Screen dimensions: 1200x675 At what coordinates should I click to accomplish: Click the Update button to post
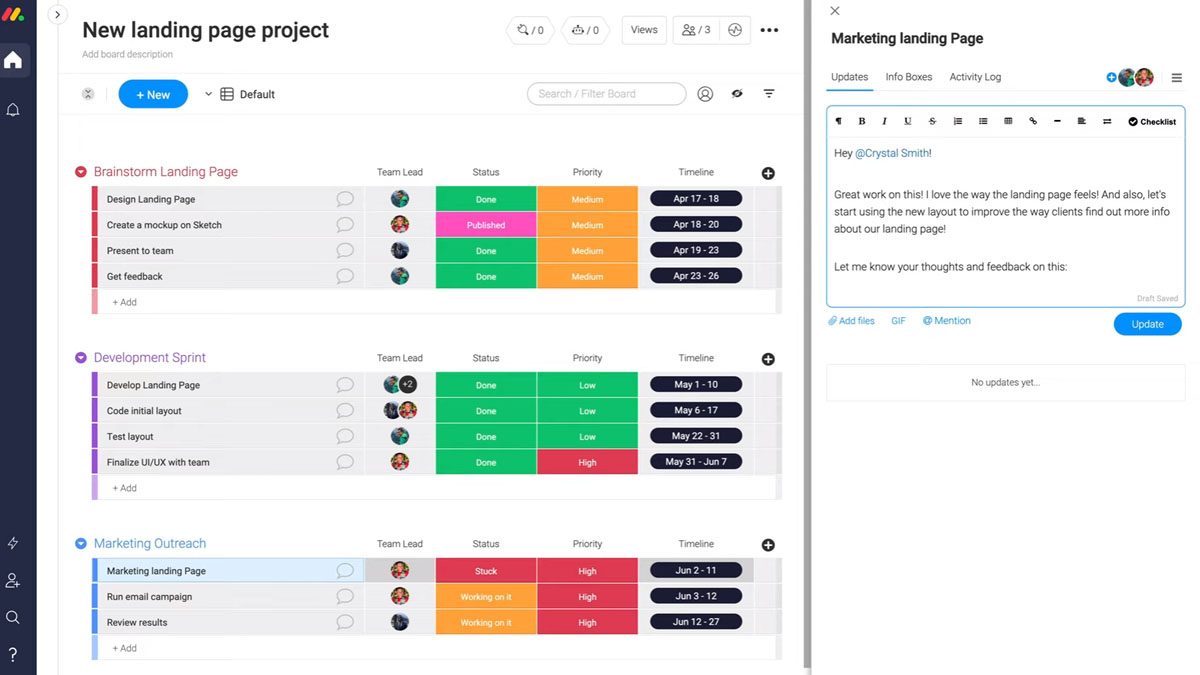coord(1147,323)
